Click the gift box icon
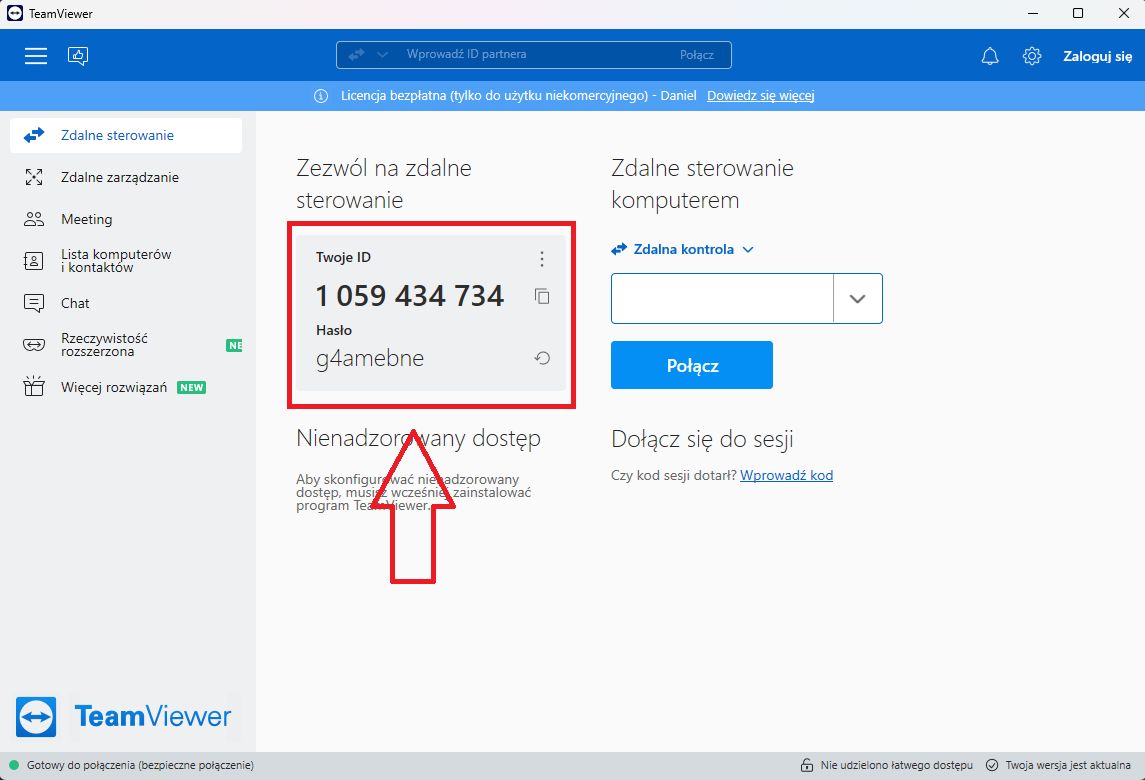The width and height of the screenshot is (1145, 780). [x=34, y=386]
